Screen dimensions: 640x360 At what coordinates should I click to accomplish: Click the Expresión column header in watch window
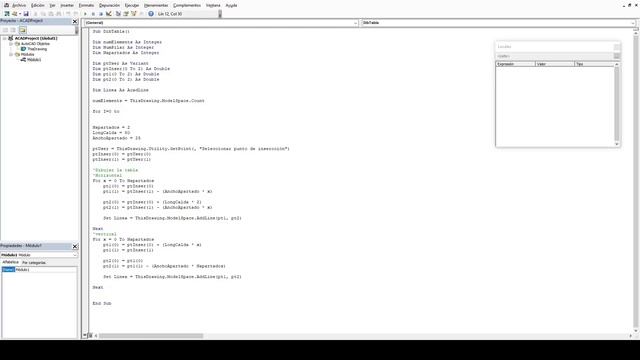coord(516,64)
